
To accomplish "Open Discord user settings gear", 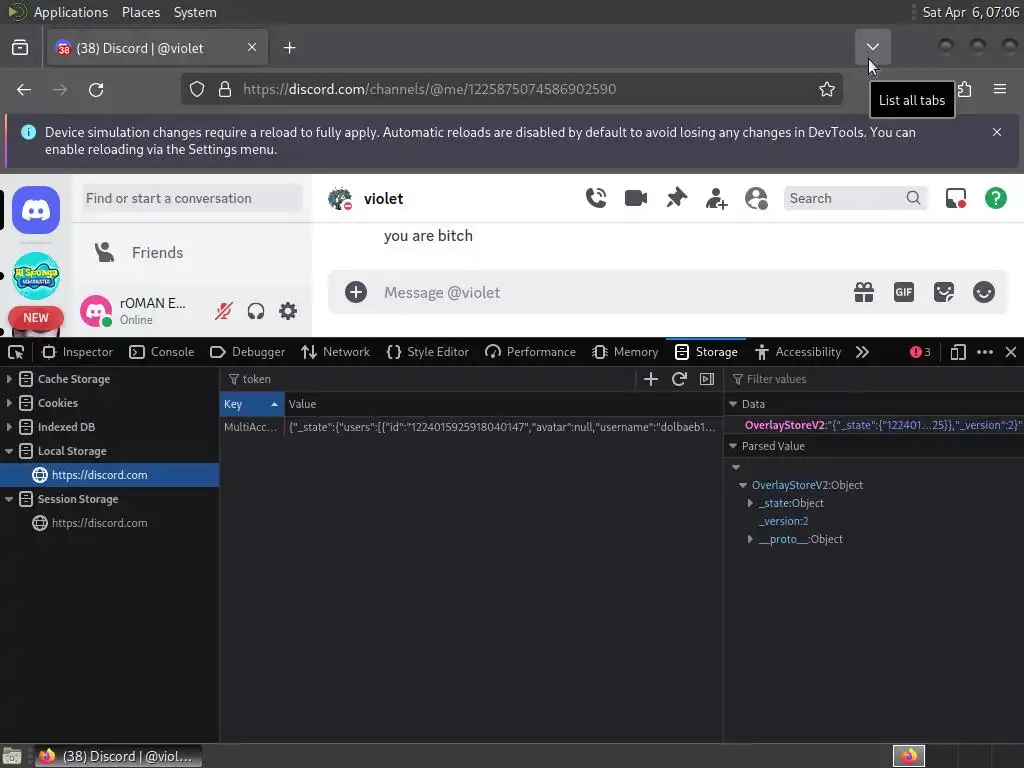I will [287, 311].
